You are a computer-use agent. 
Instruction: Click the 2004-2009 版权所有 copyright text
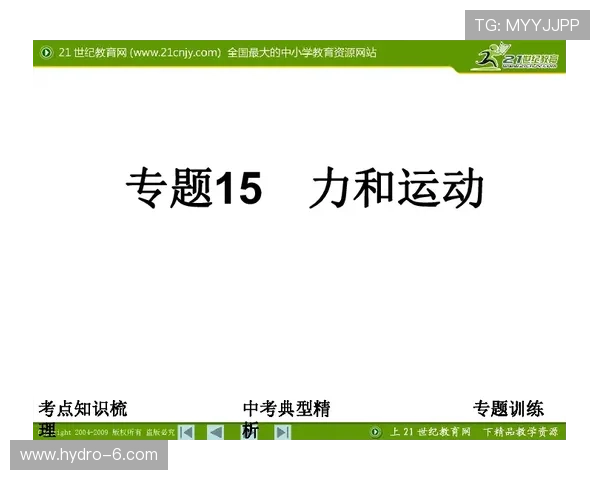coord(108,433)
